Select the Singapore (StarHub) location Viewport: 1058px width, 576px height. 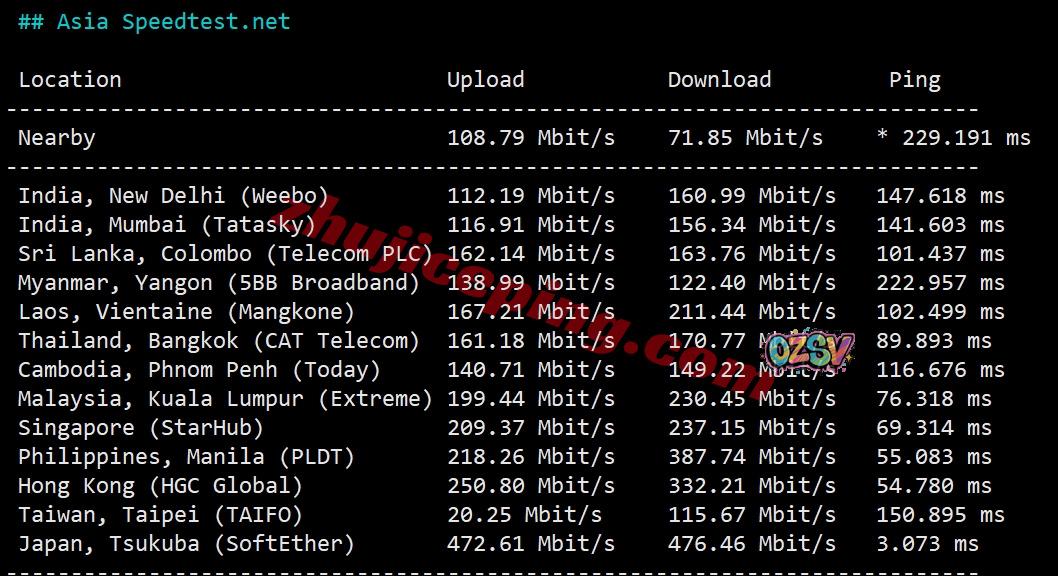[x=140, y=428]
